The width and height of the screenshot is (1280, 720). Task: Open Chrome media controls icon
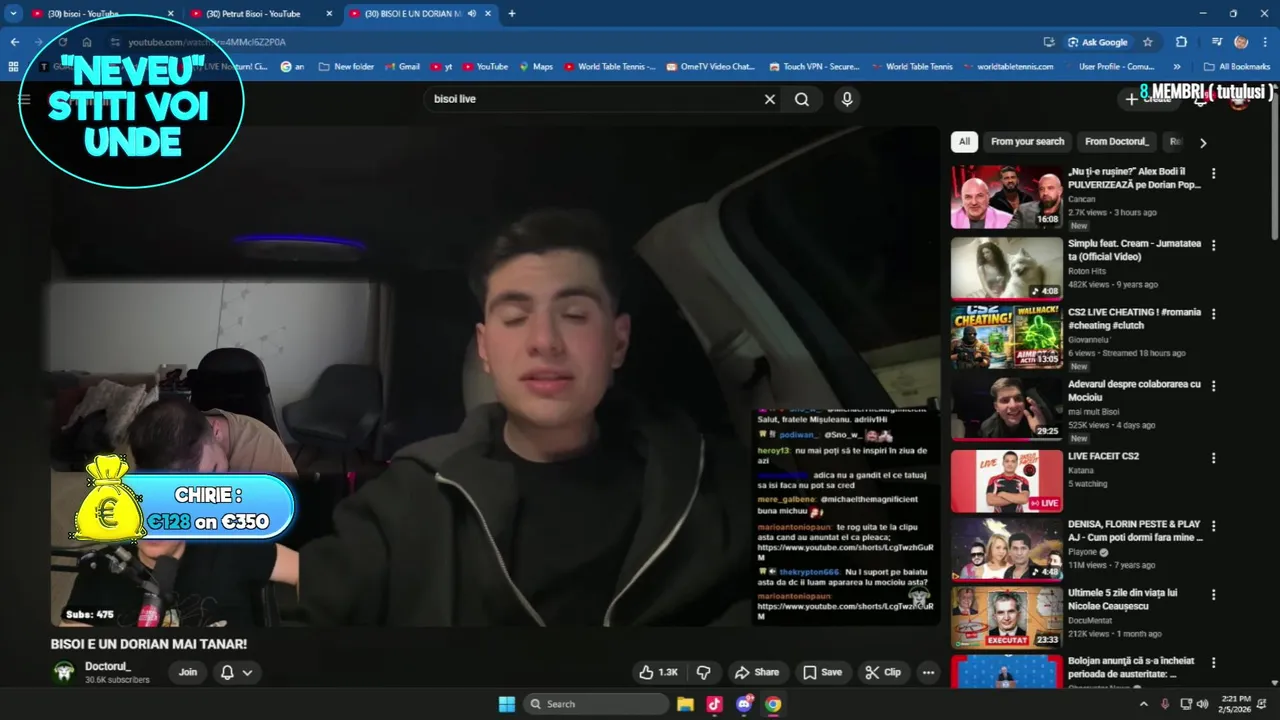[1217, 42]
